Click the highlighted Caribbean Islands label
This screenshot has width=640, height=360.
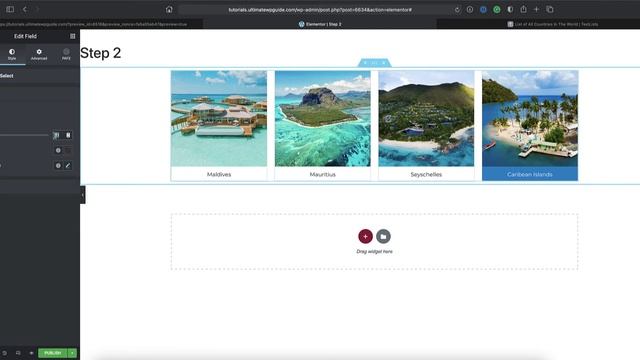click(530, 174)
